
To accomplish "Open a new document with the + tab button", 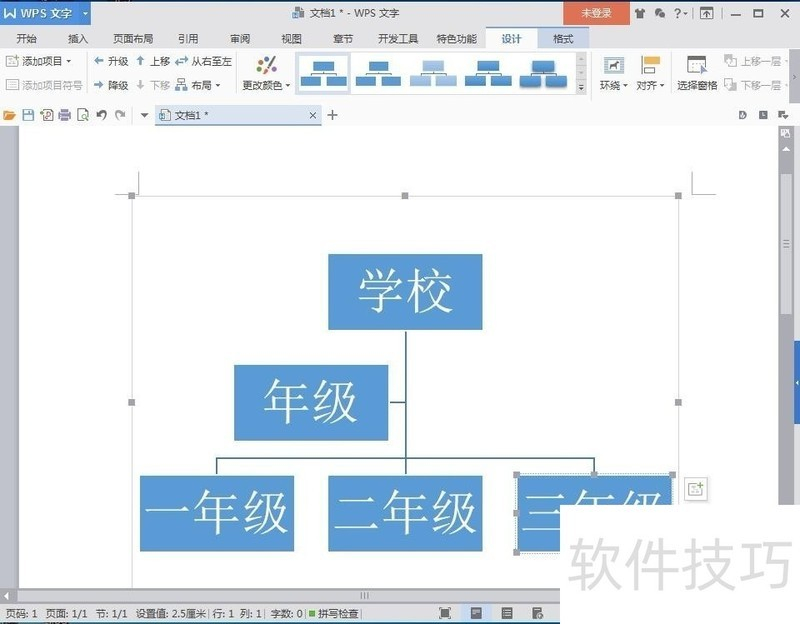I will (x=331, y=114).
